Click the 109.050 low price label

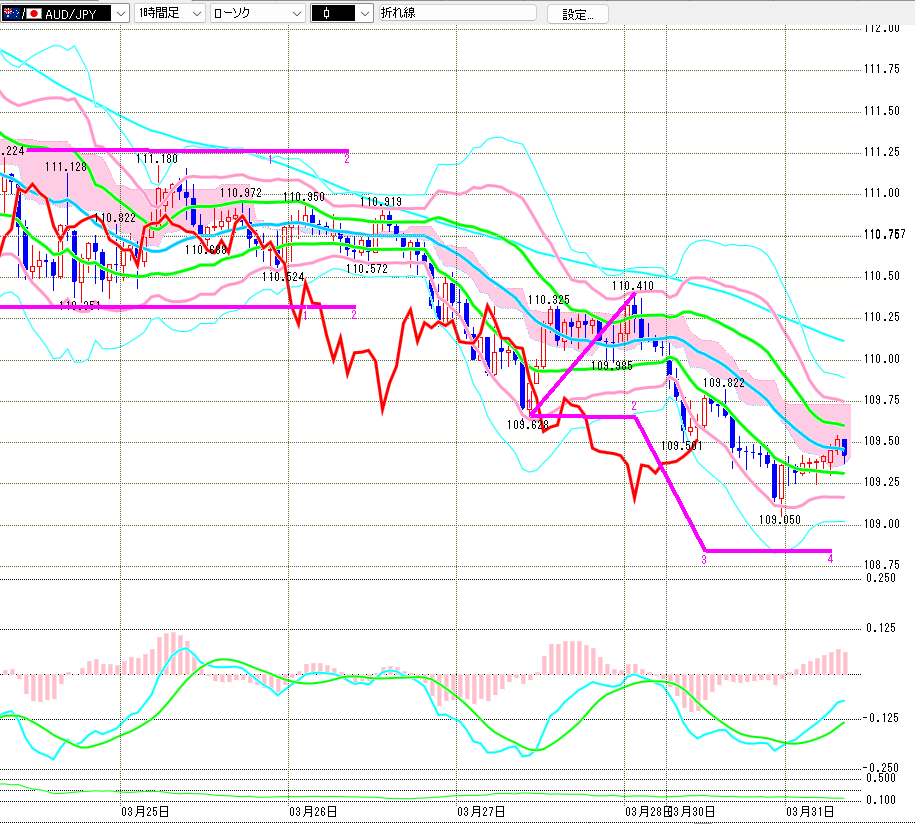tap(780, 519)
